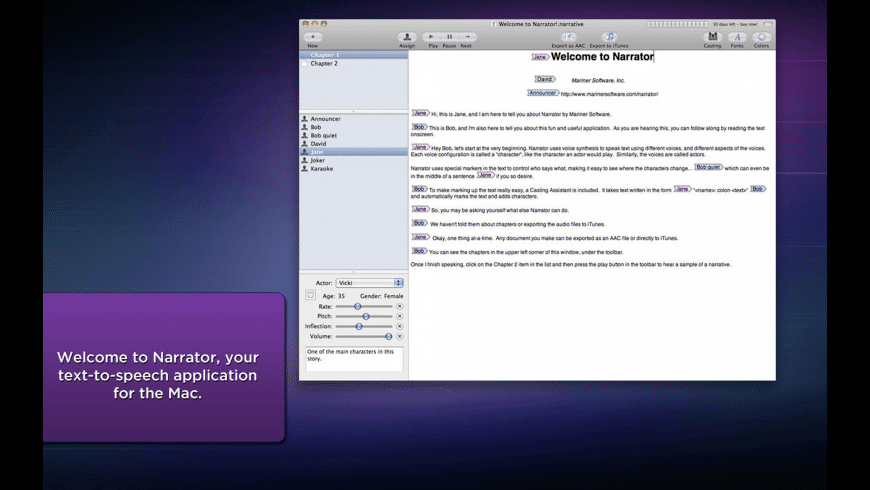Click the Export to iTunes icon
The width and height of the screenshot is (870, 490).
tap(609, 37)
